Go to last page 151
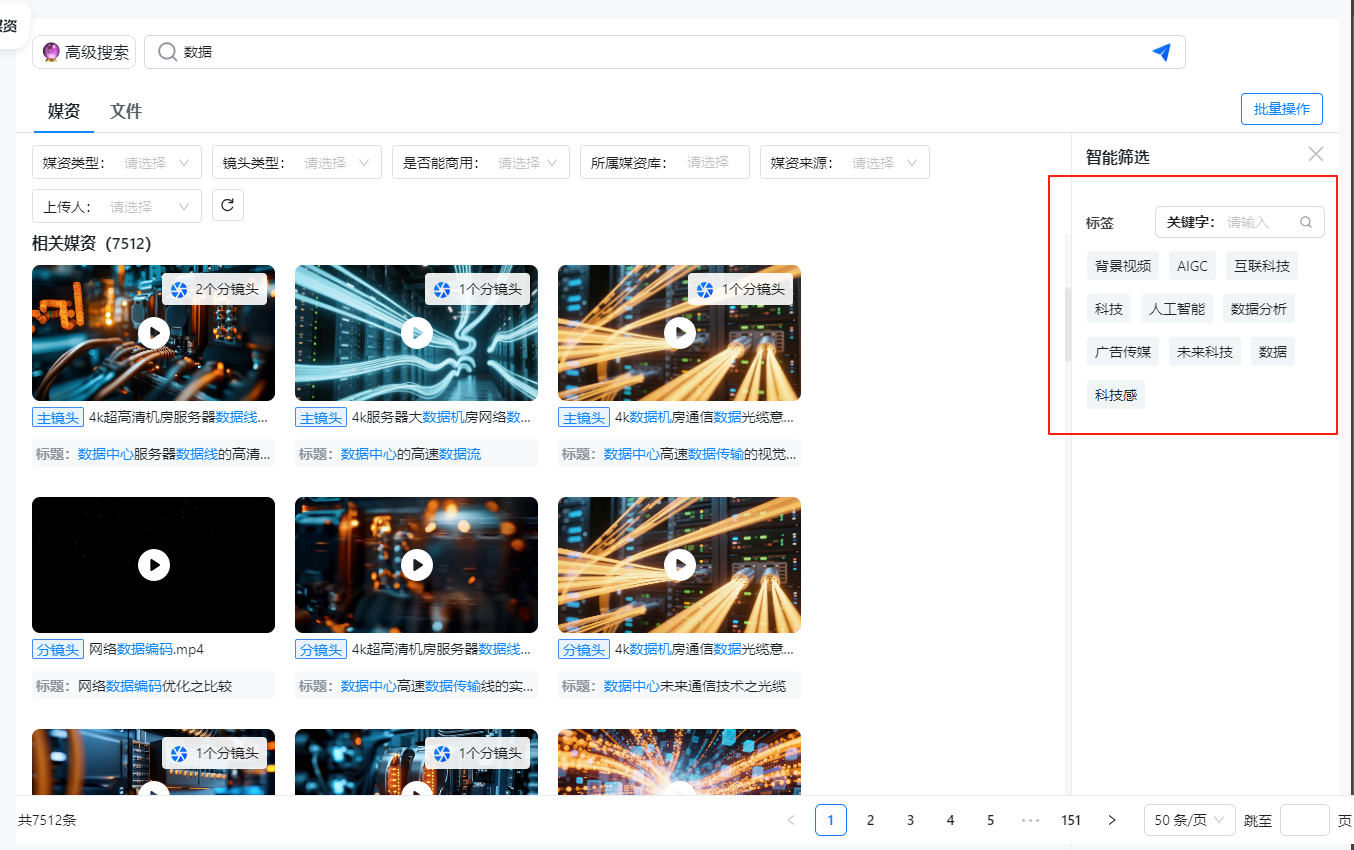 tap(1071, 820)
